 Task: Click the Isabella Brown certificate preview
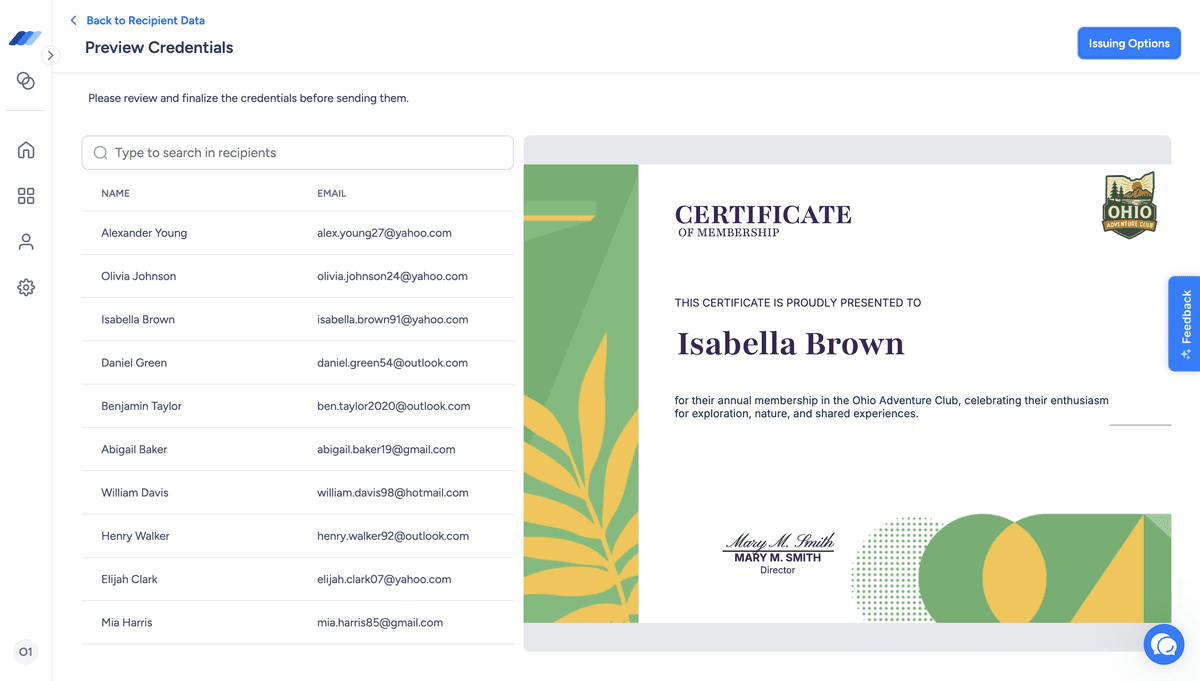click(x=847, y=393)
